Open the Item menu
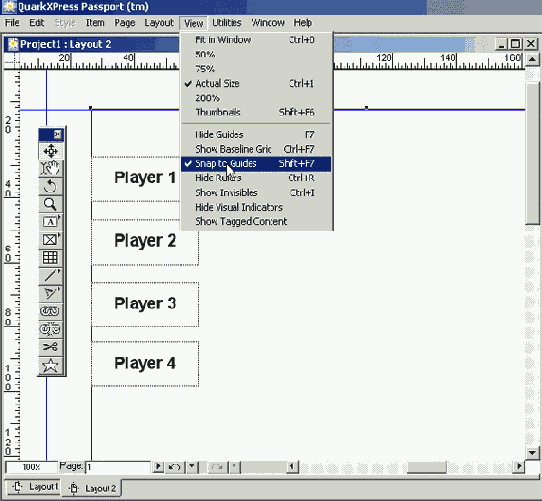 point(95,23)
